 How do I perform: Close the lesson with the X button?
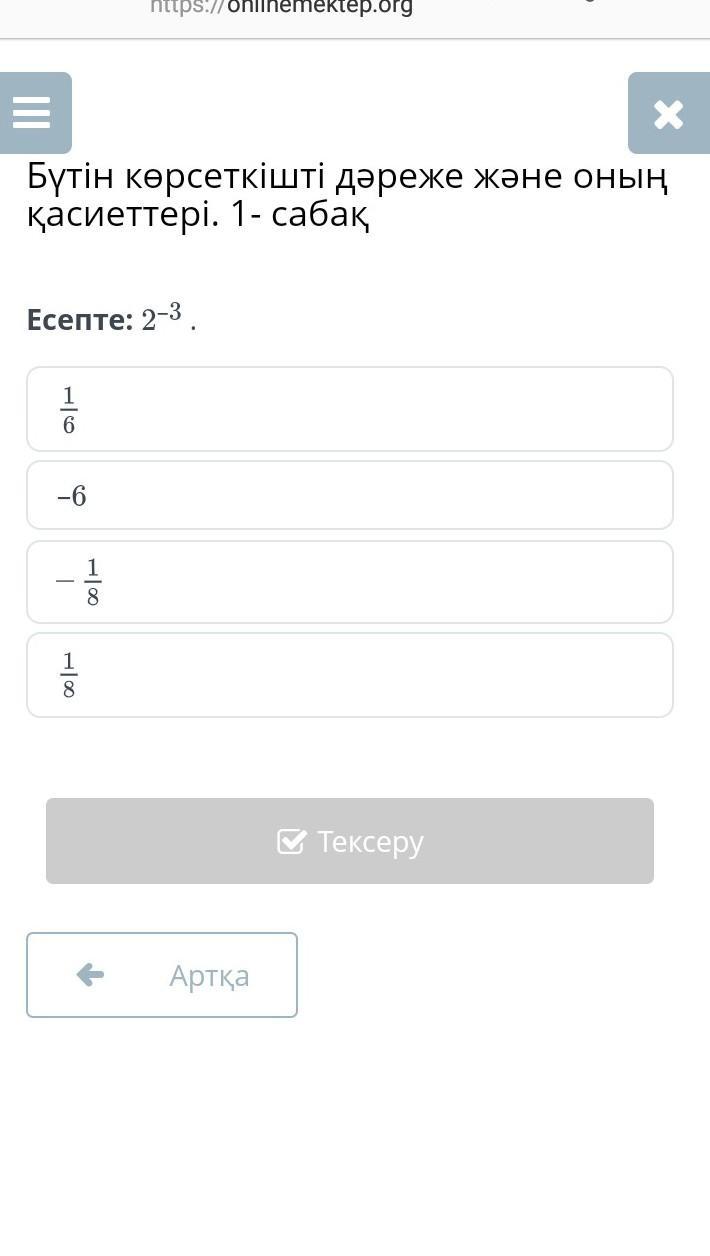[668, 114]
